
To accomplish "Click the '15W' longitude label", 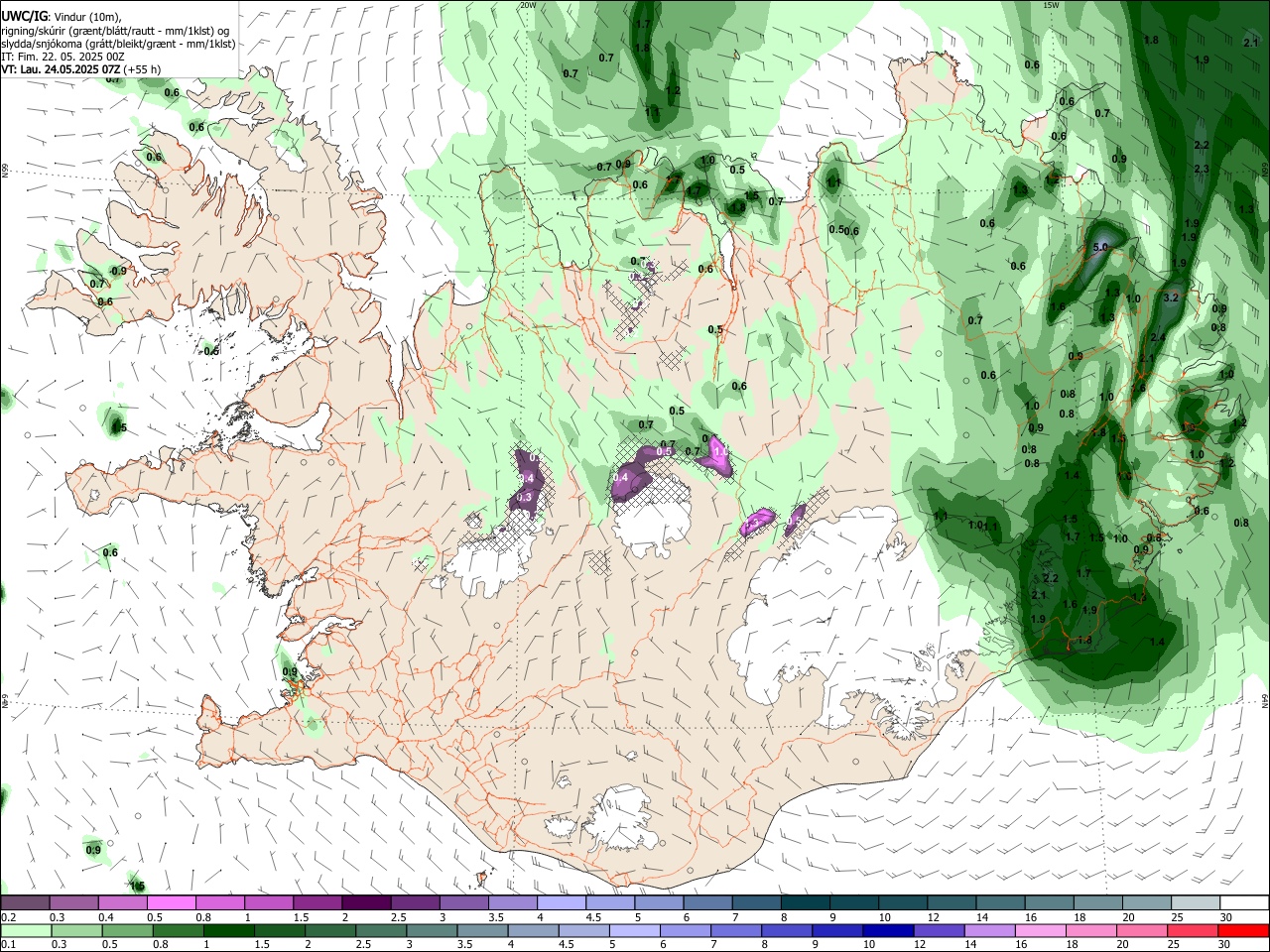I will [x=1051, y=5].
